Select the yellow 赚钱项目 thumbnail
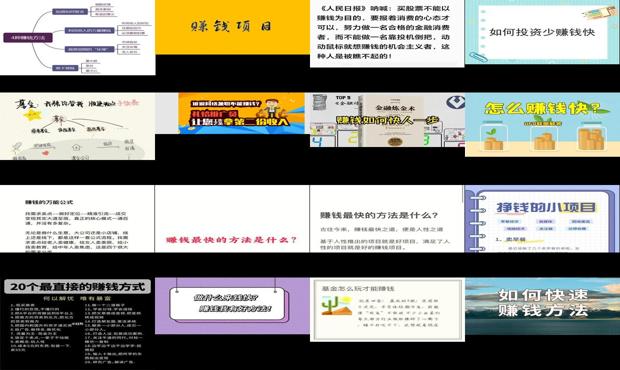This screenshot has height=370, width=620. click(232, 27)
